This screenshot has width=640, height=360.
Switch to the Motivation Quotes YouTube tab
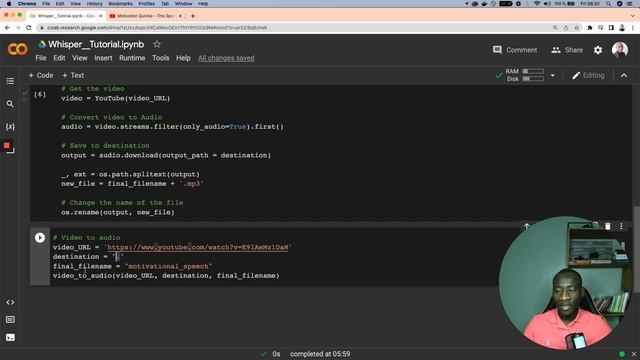(145, 16)
